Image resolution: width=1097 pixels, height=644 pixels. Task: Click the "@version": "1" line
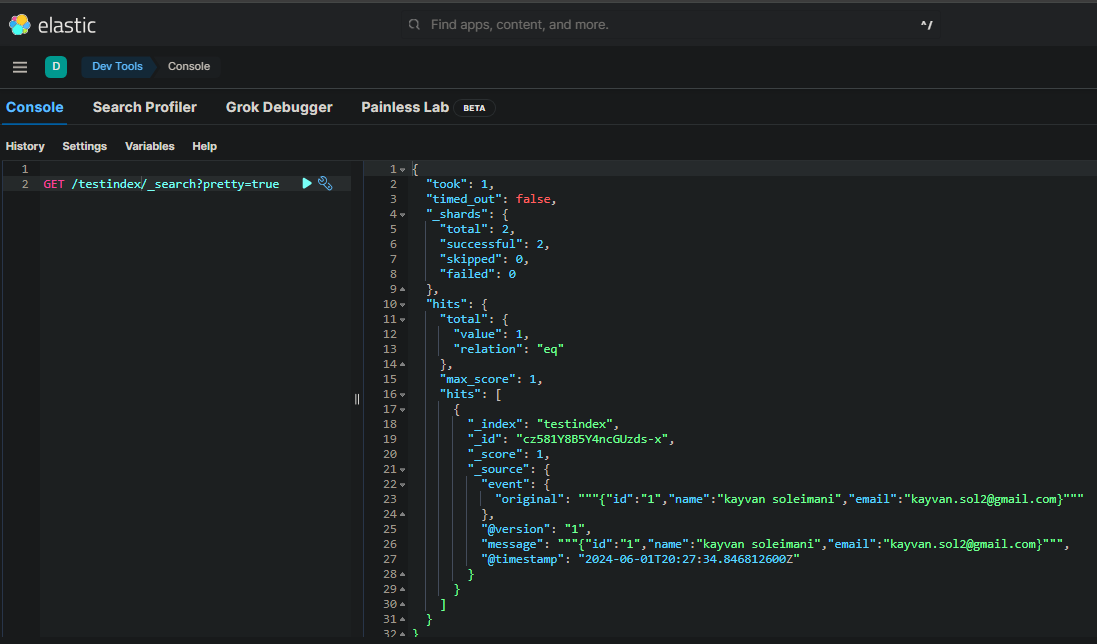(x=536, y=529)
